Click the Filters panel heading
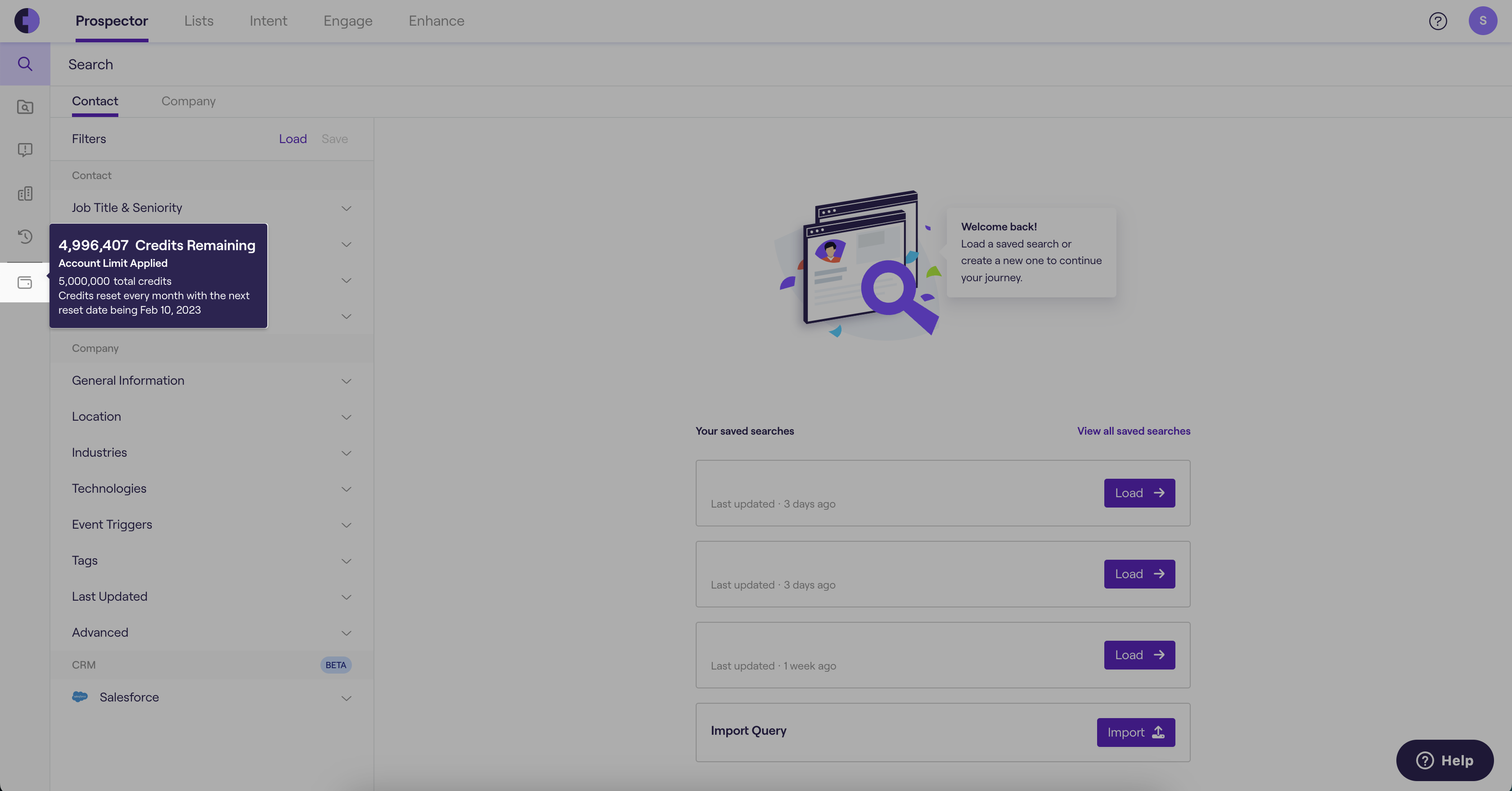Viewport: 1512px width, 791px height. [x=89, y=139]
